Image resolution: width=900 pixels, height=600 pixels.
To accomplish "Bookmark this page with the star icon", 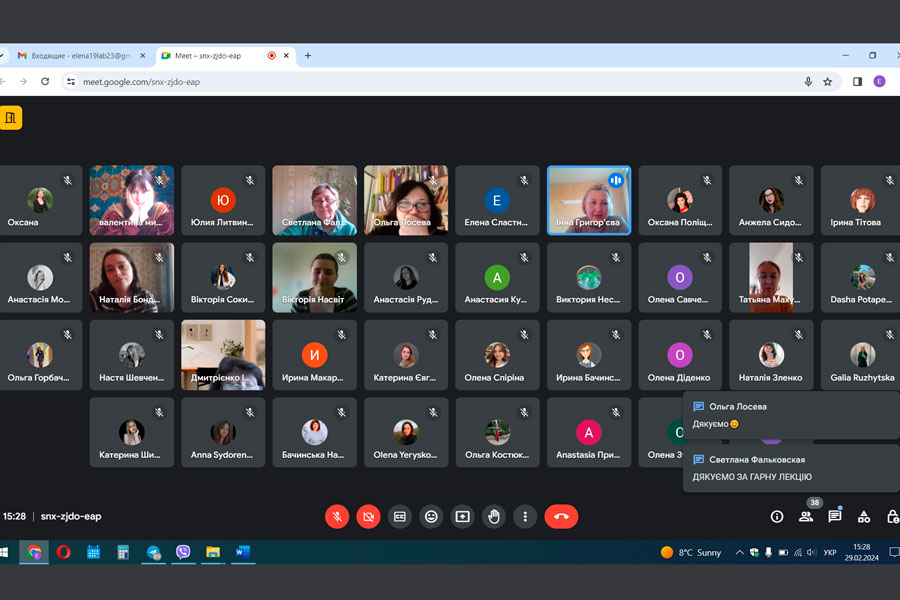I will pyautogui.click(x=828, y=82).
